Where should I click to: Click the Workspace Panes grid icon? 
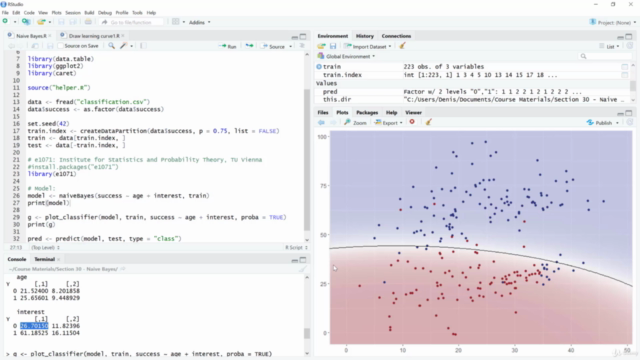pos(176,22)
